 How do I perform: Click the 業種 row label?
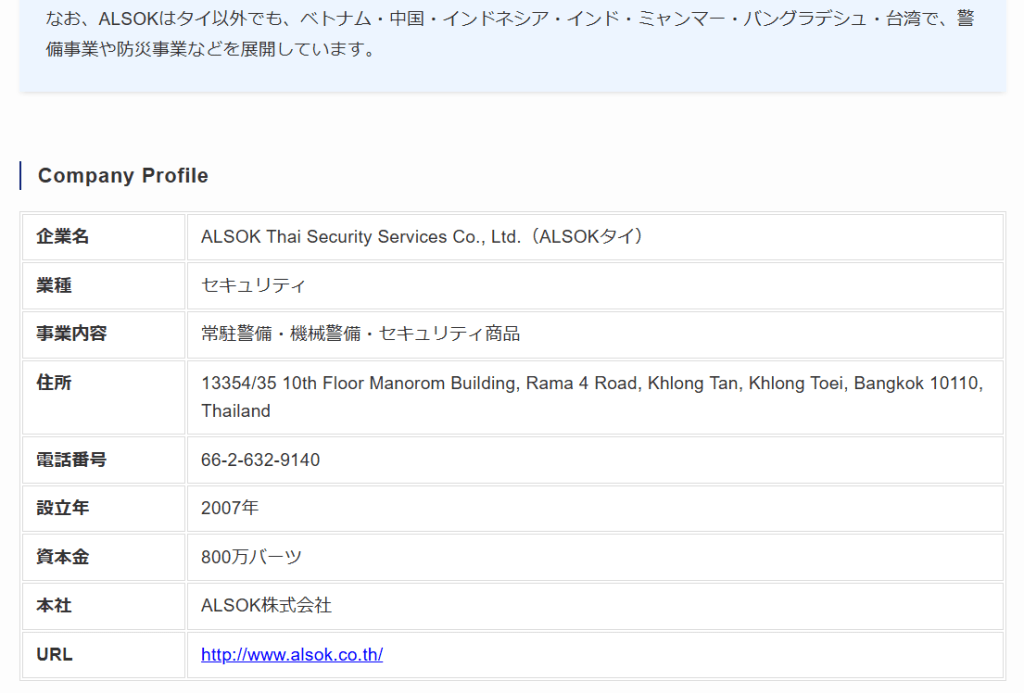coord(54,286)
